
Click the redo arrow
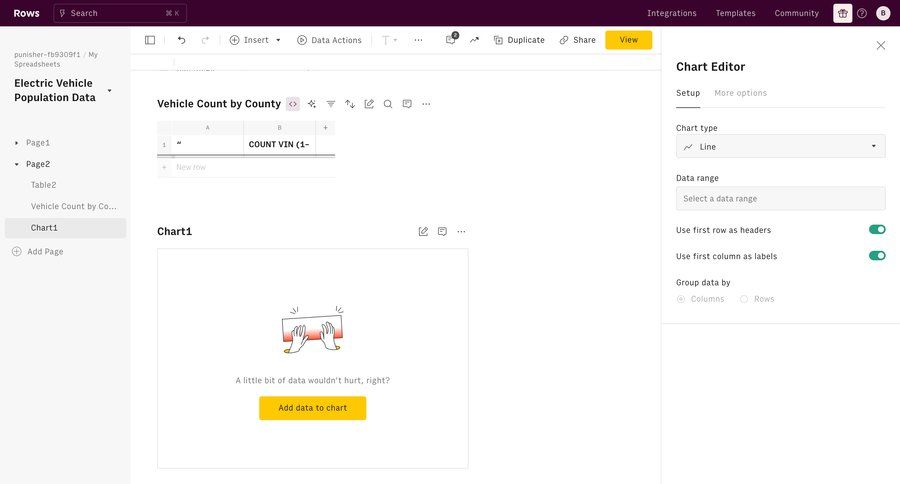coord(205,40)
